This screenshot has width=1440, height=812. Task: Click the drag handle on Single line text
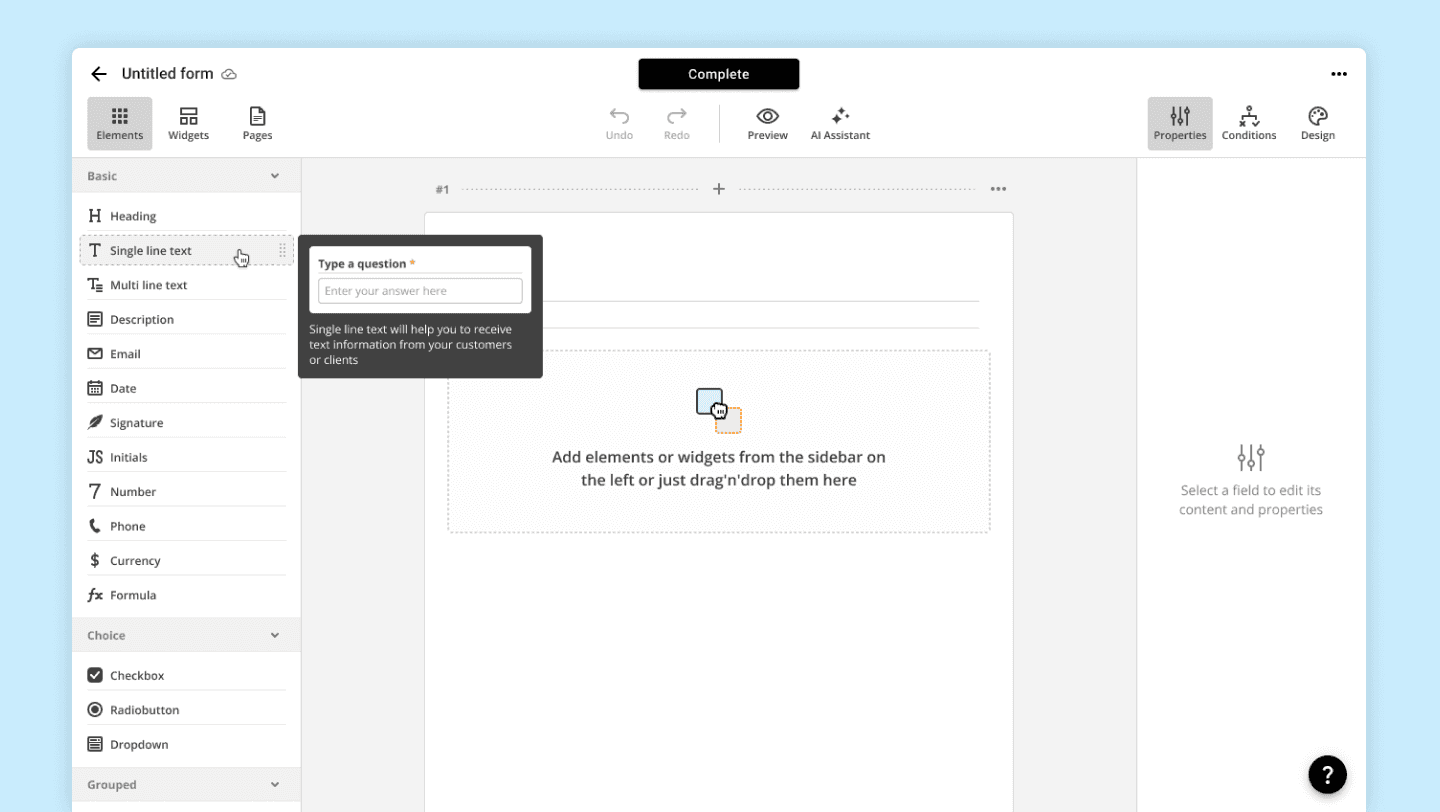pyautogui.click(x=282, y=251)
